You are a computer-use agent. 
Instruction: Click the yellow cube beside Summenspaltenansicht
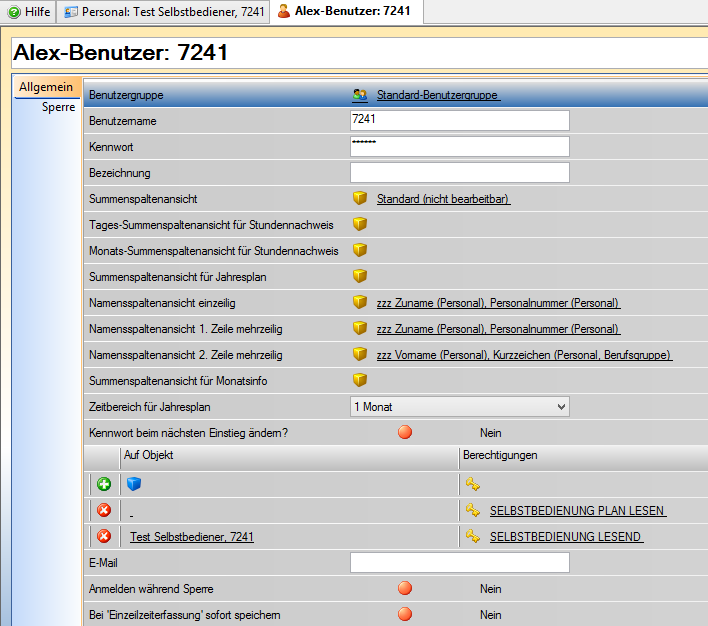click(360, 199)
